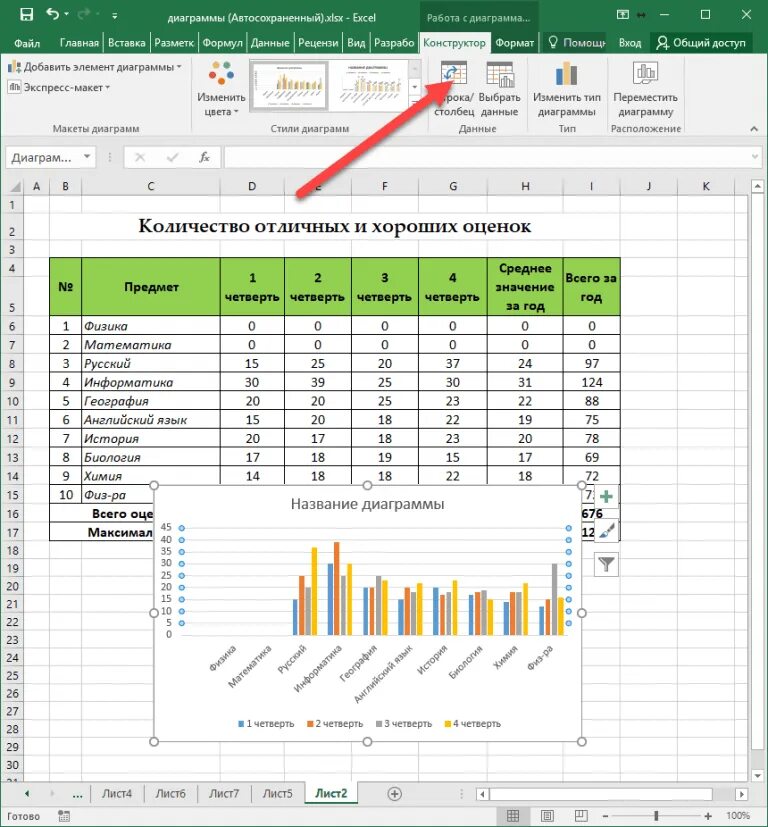Open the Изменить цвета palette
Image resolution: width=768 pixels, height=827 pixels.
[x=221, y=88]
